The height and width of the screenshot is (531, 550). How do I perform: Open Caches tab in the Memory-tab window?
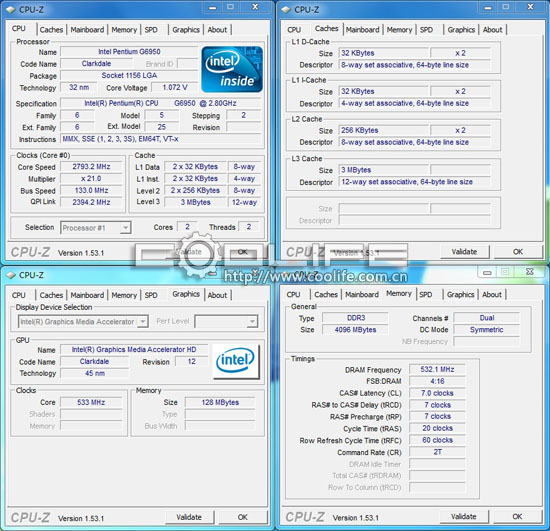[326, 295]
